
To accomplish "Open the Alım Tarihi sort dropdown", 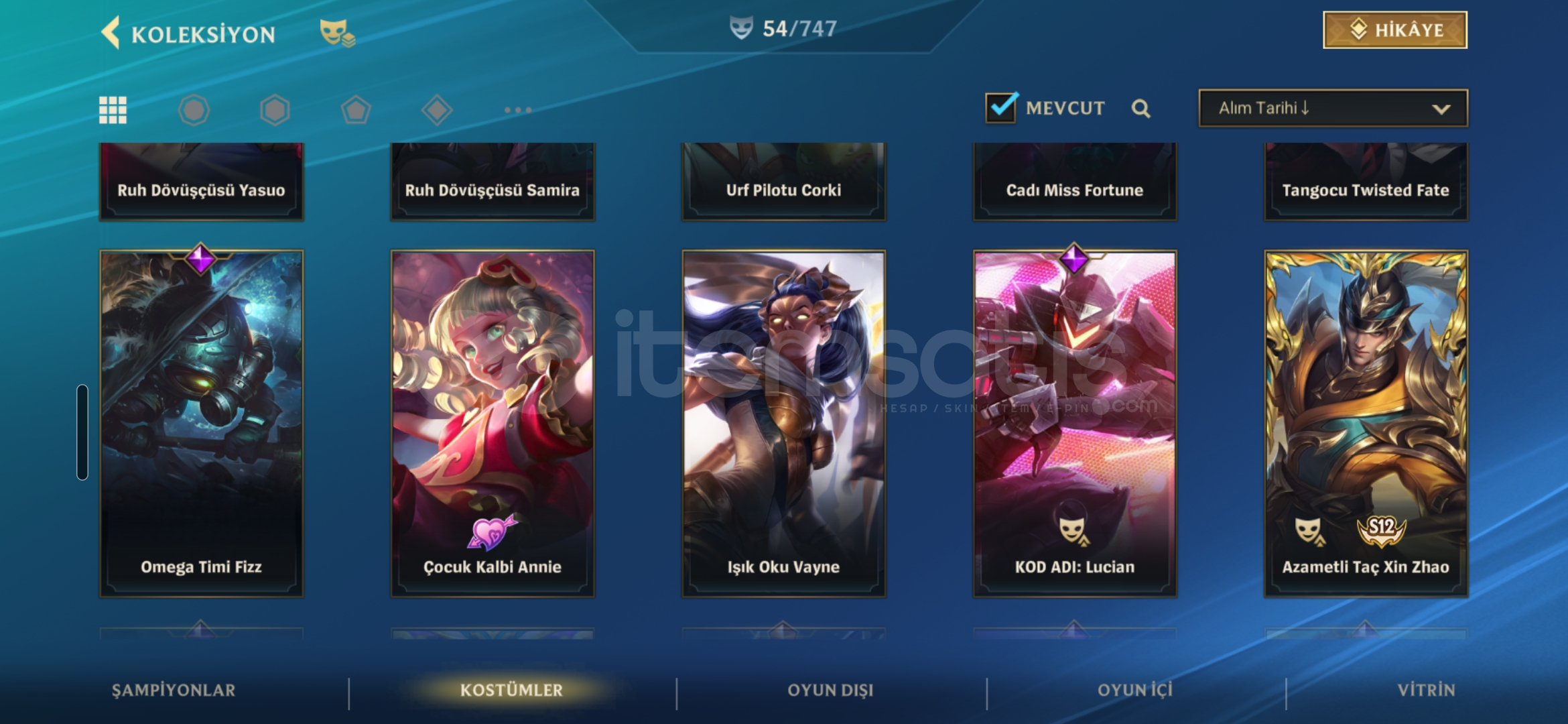I will pyautogui.click(x=1333, y=108).
